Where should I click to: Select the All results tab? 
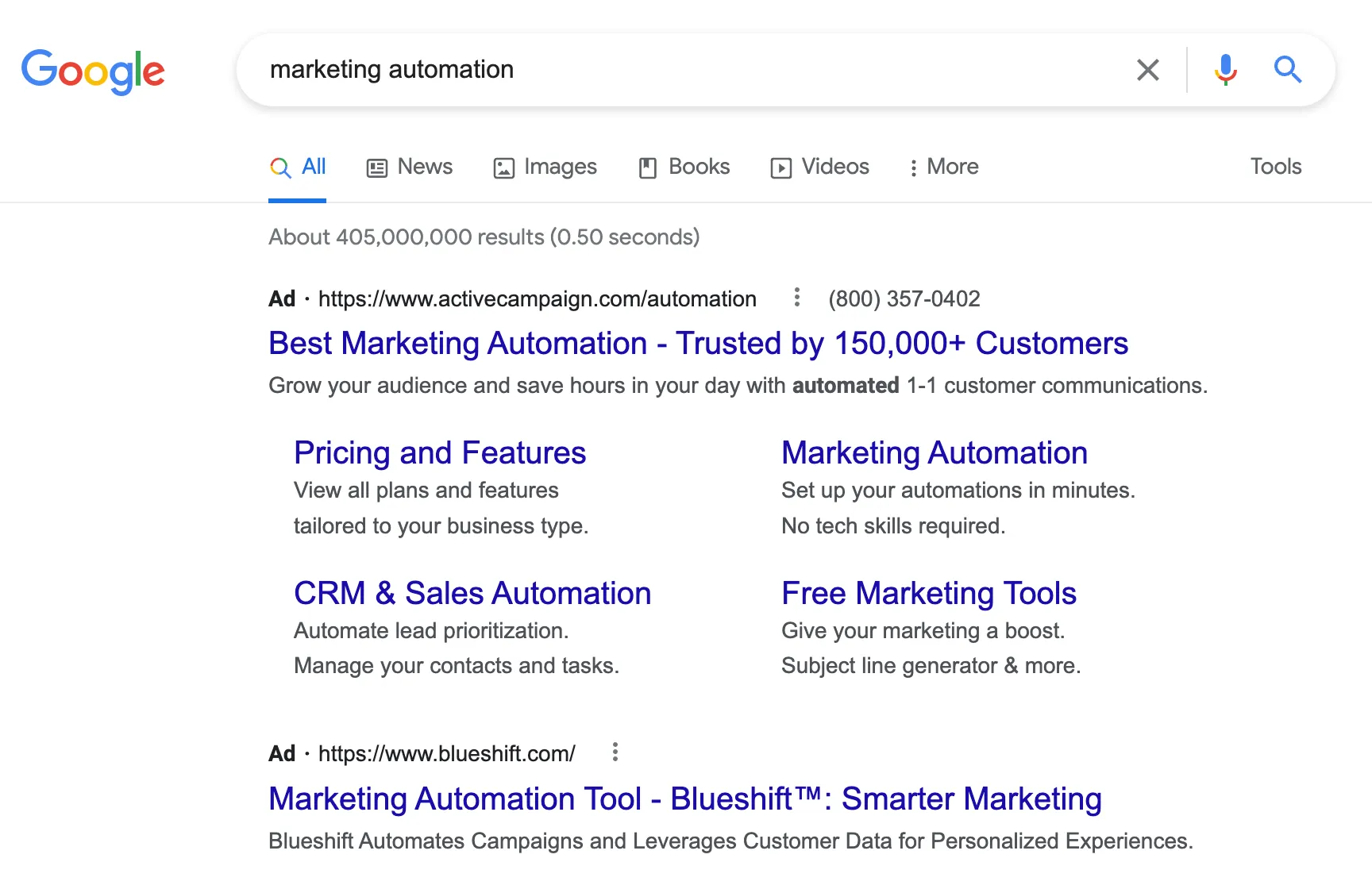[x=298, y=167]
